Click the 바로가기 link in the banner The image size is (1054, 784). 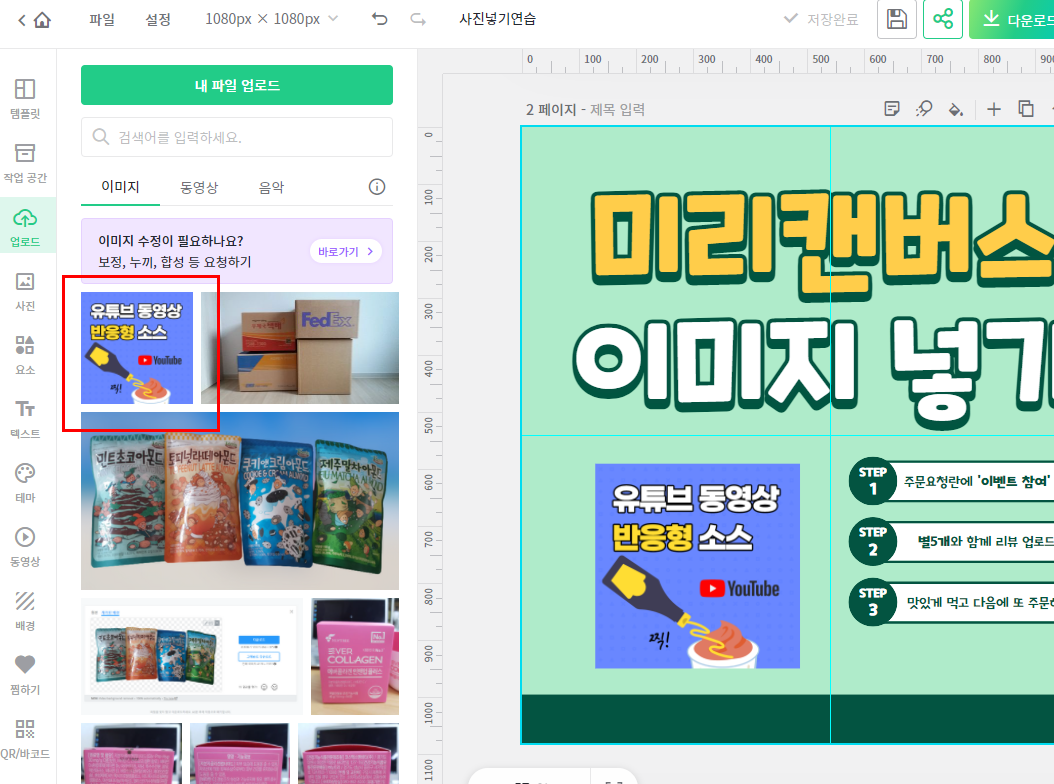pyautogui.click(x=345, y=252)
